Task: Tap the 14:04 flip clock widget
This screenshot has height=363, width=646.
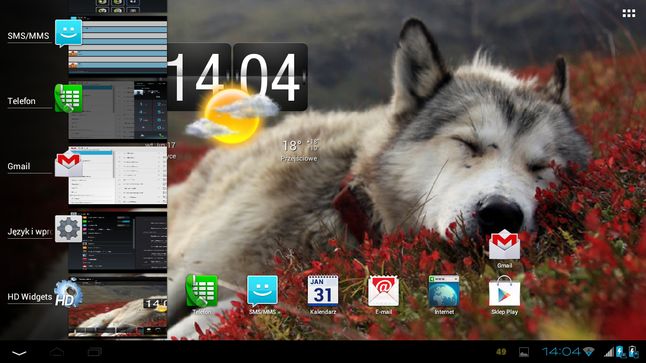Action: 238,77
